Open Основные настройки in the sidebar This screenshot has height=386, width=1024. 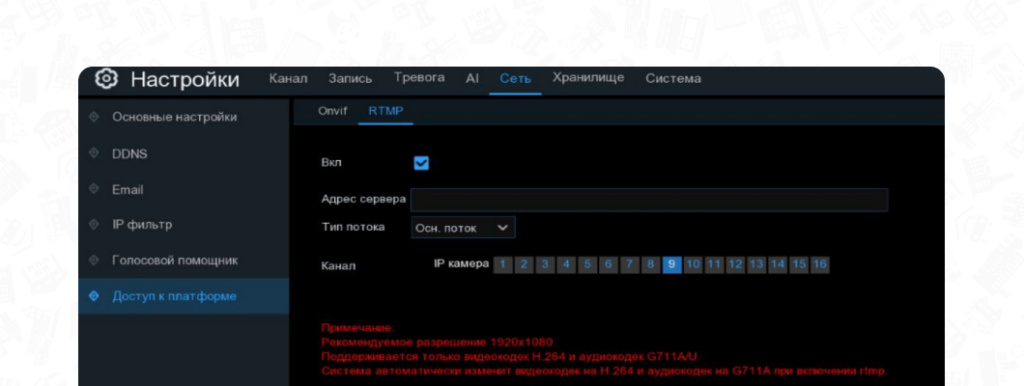(184, 117)
